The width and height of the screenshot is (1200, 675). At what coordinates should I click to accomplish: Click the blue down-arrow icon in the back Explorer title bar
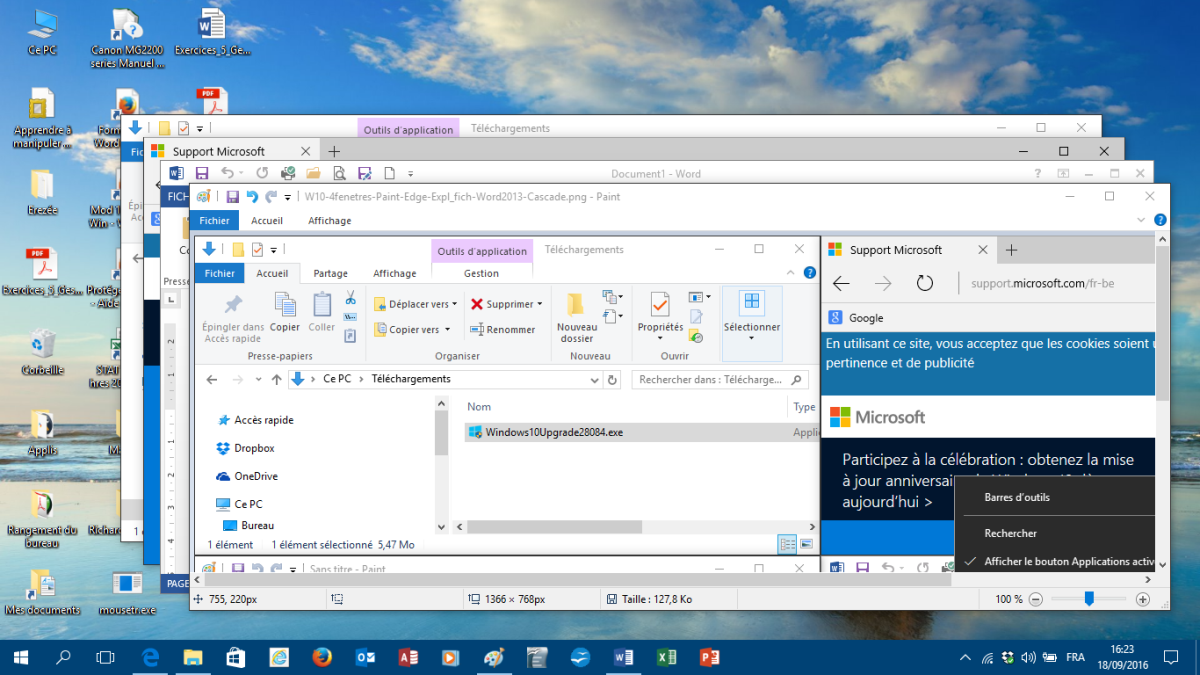click(136, 128)
